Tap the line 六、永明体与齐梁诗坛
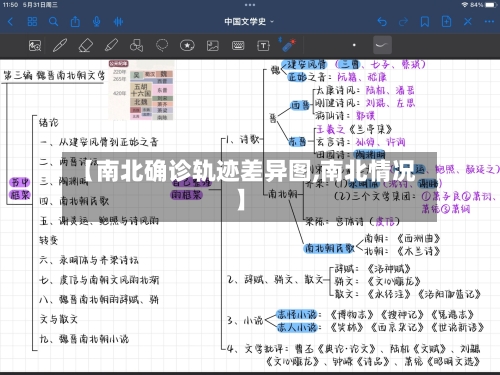 (89, 260)
